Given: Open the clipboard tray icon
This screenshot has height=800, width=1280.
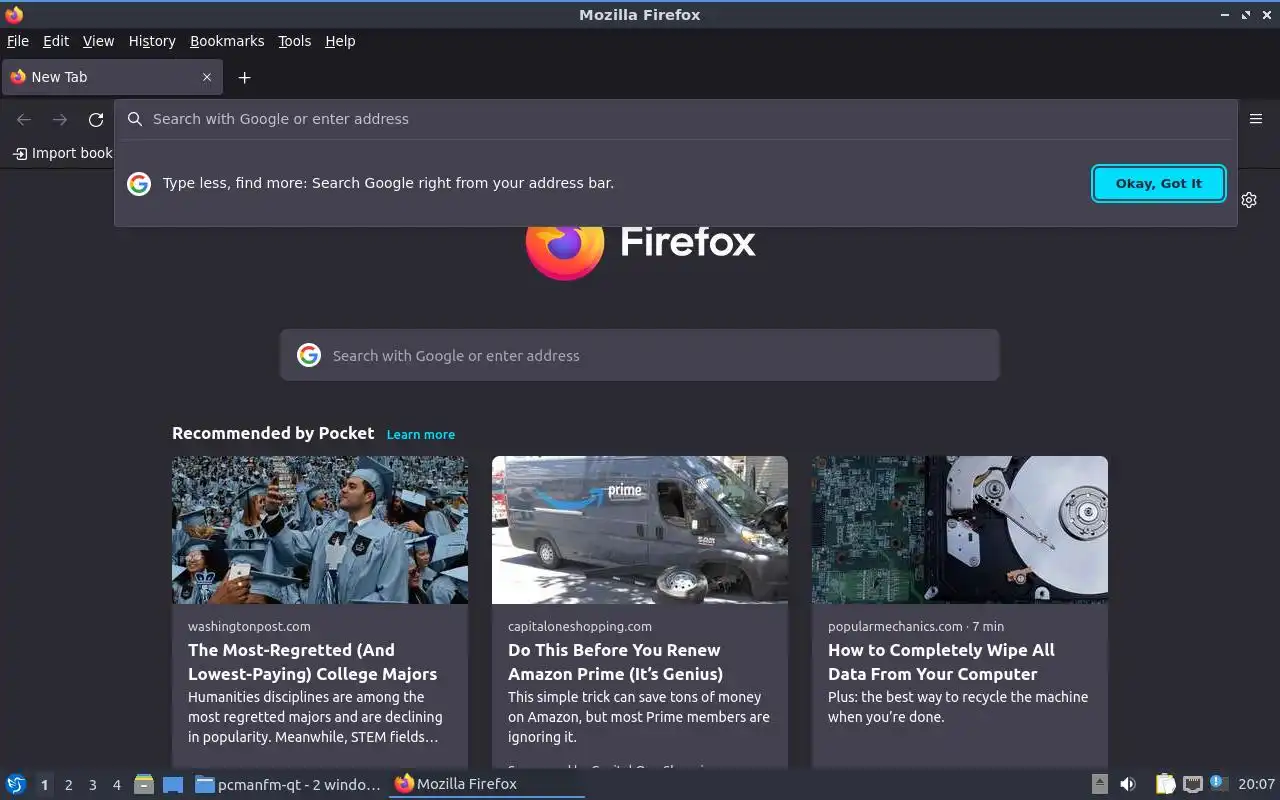Looking at the screenshot, I should click(x=1166, y=784).
